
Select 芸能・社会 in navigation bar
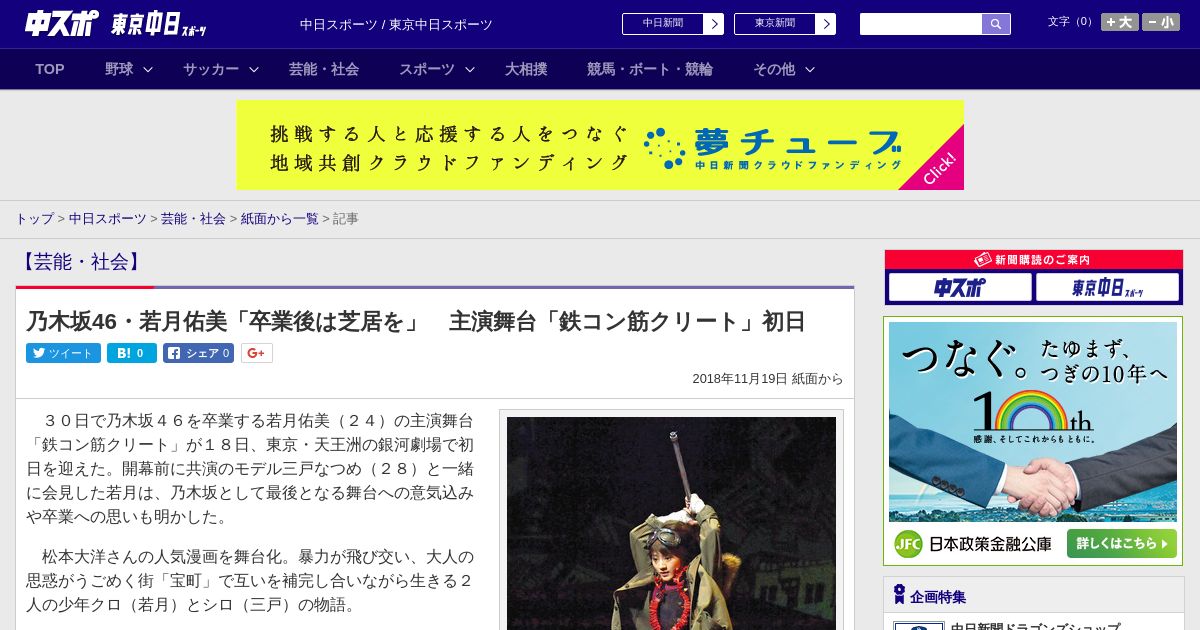pyautogui.click(x=324, y=69)
